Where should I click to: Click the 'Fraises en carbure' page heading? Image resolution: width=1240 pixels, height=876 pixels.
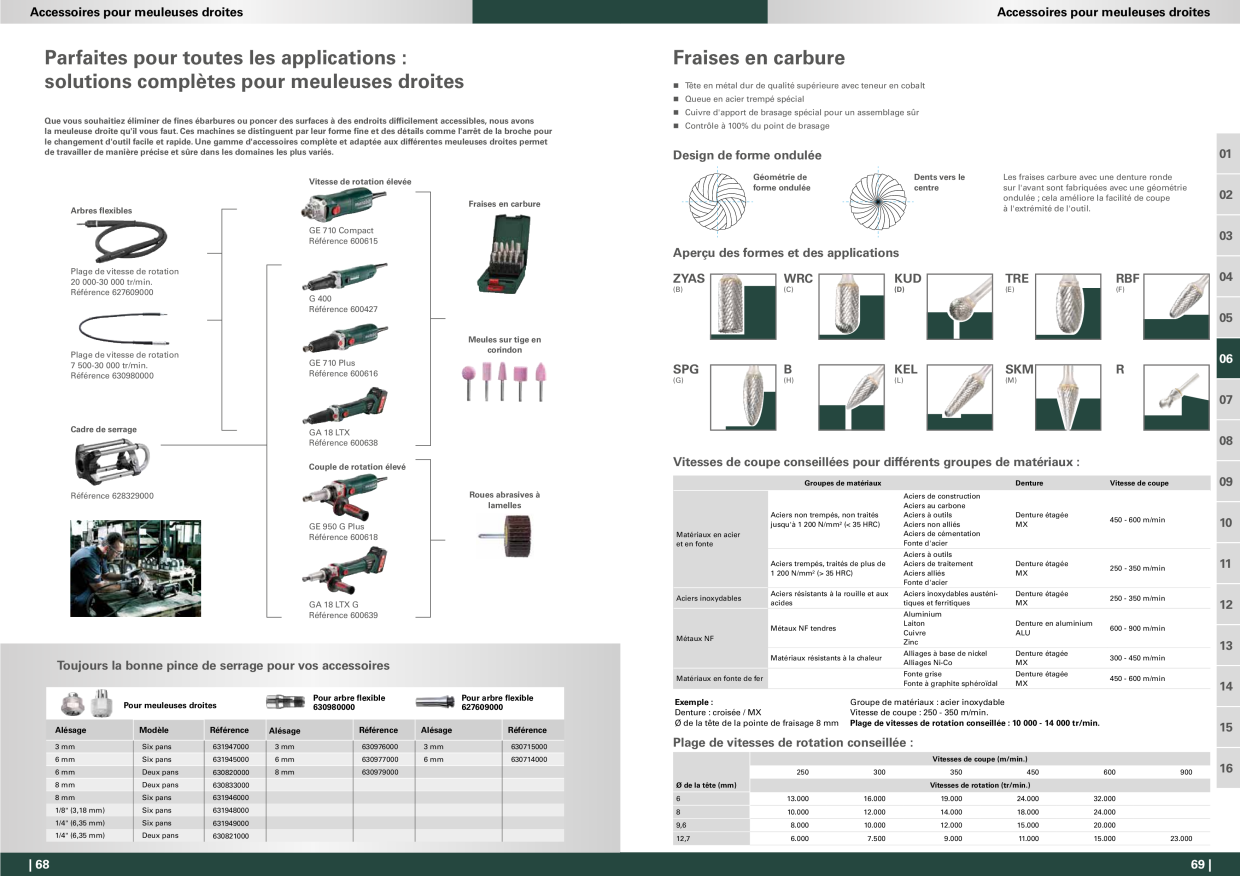[759, 58]
